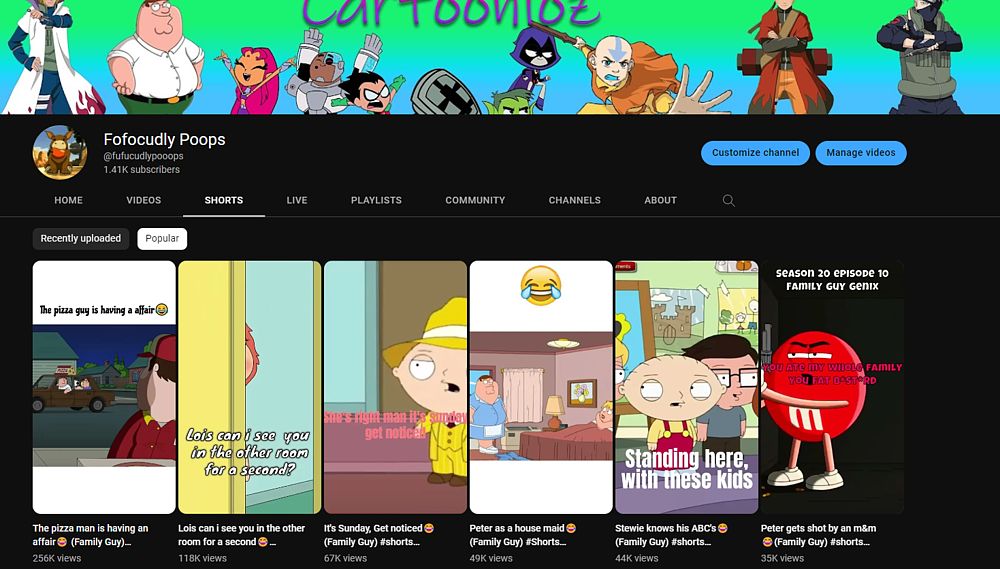Click the Manage videos button
Viewport: 1000px width, 569px height.
click(861, 153)
